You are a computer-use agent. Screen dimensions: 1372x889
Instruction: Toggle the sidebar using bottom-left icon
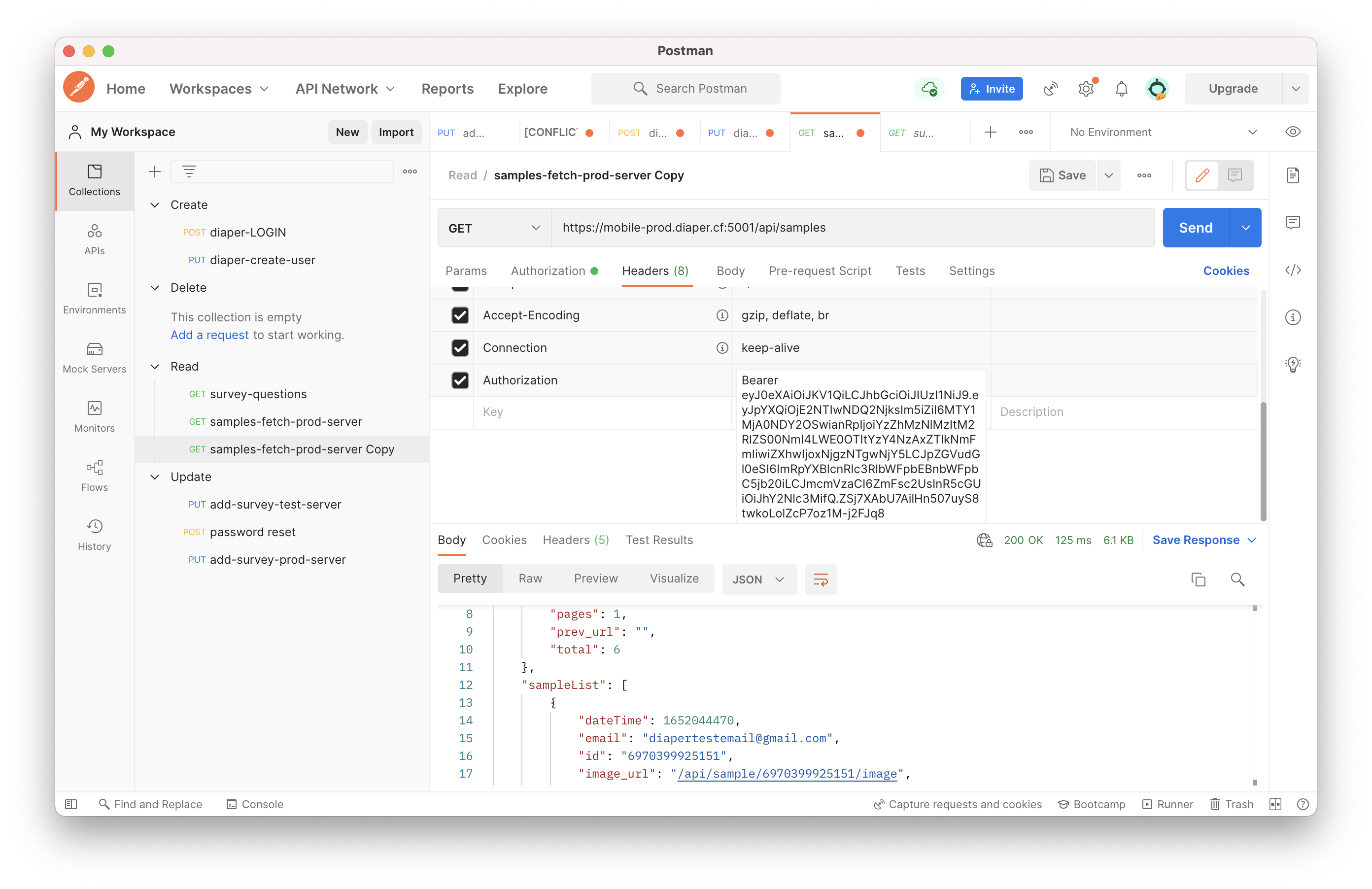tap(71, 805)
